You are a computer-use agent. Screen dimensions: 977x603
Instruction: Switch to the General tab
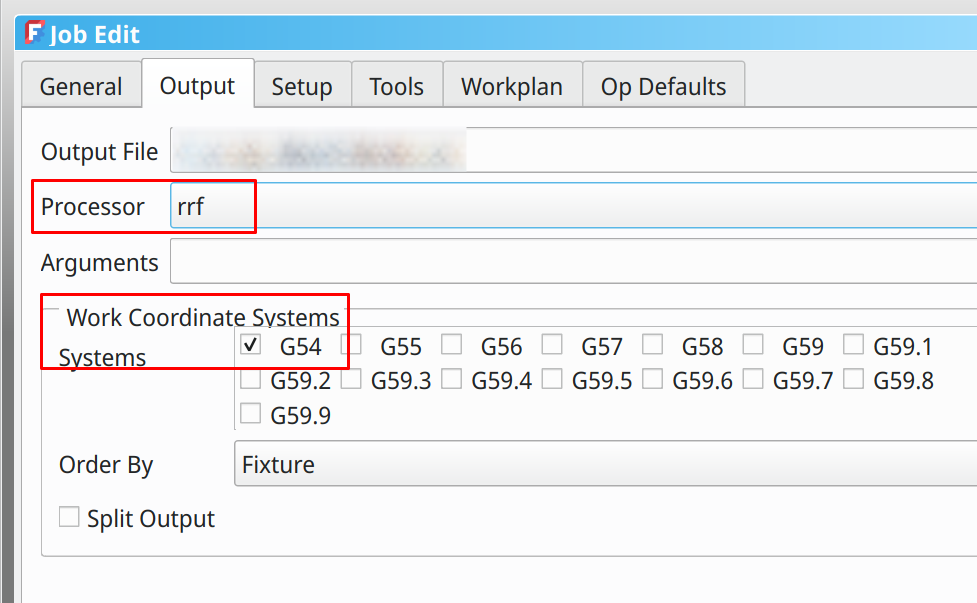click(81, 87)
